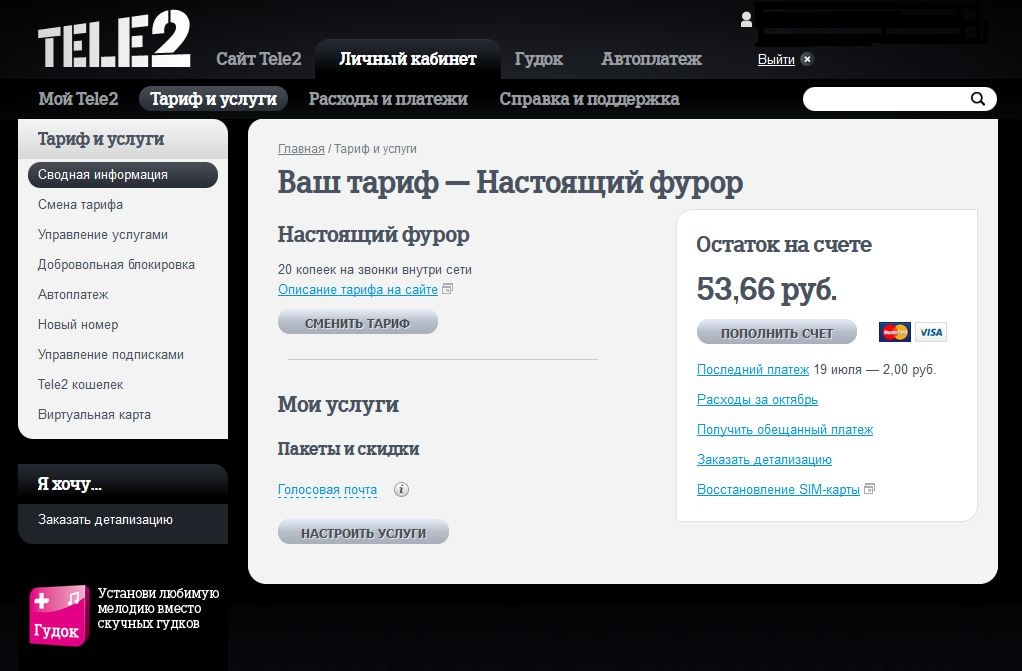1022x671 pixels.
Task: Open the Гудок top tab
Action: coord(538,59)
